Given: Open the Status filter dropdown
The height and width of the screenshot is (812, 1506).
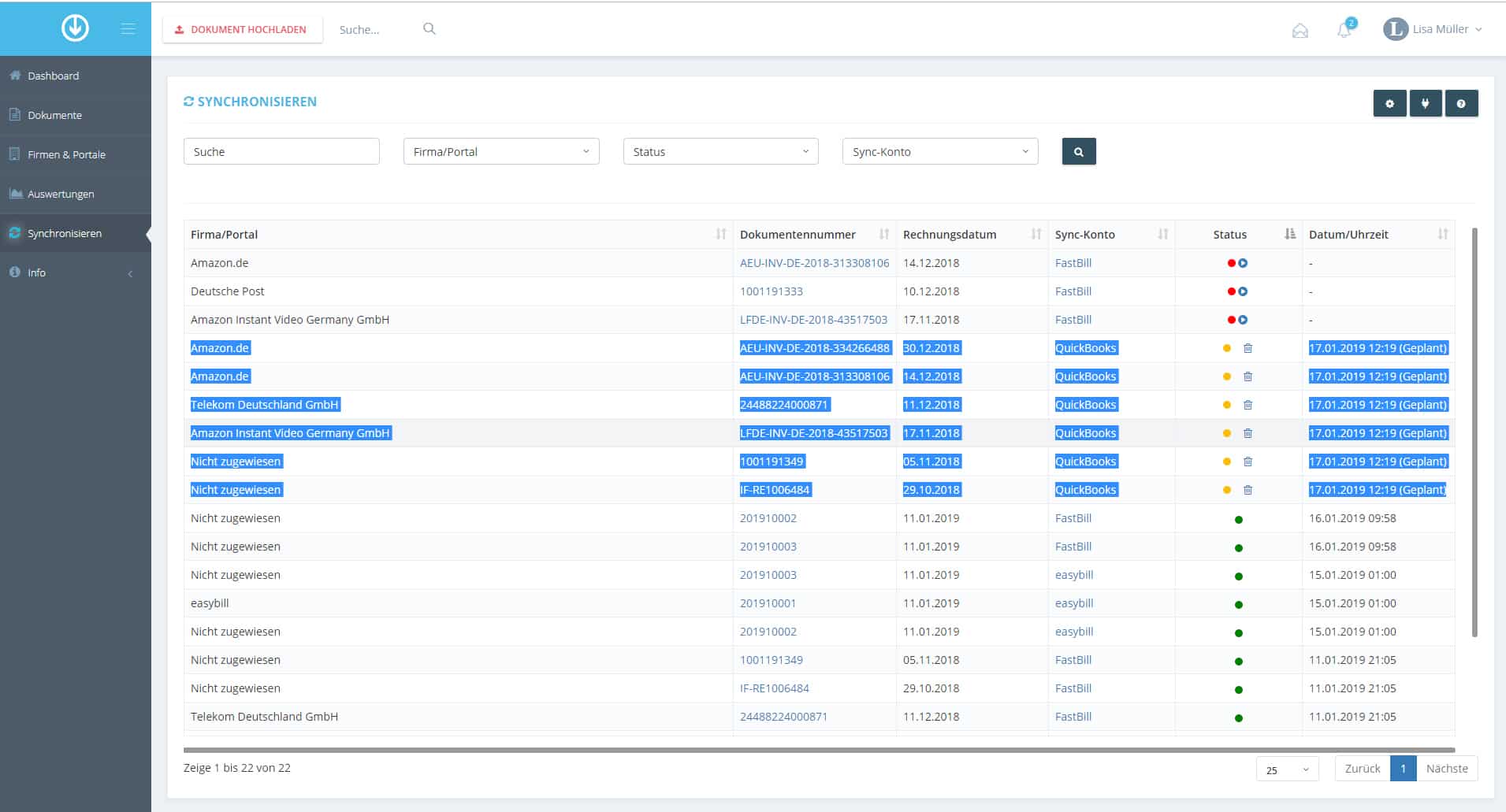Looking at the screenshot, I should tap(720, 151).
